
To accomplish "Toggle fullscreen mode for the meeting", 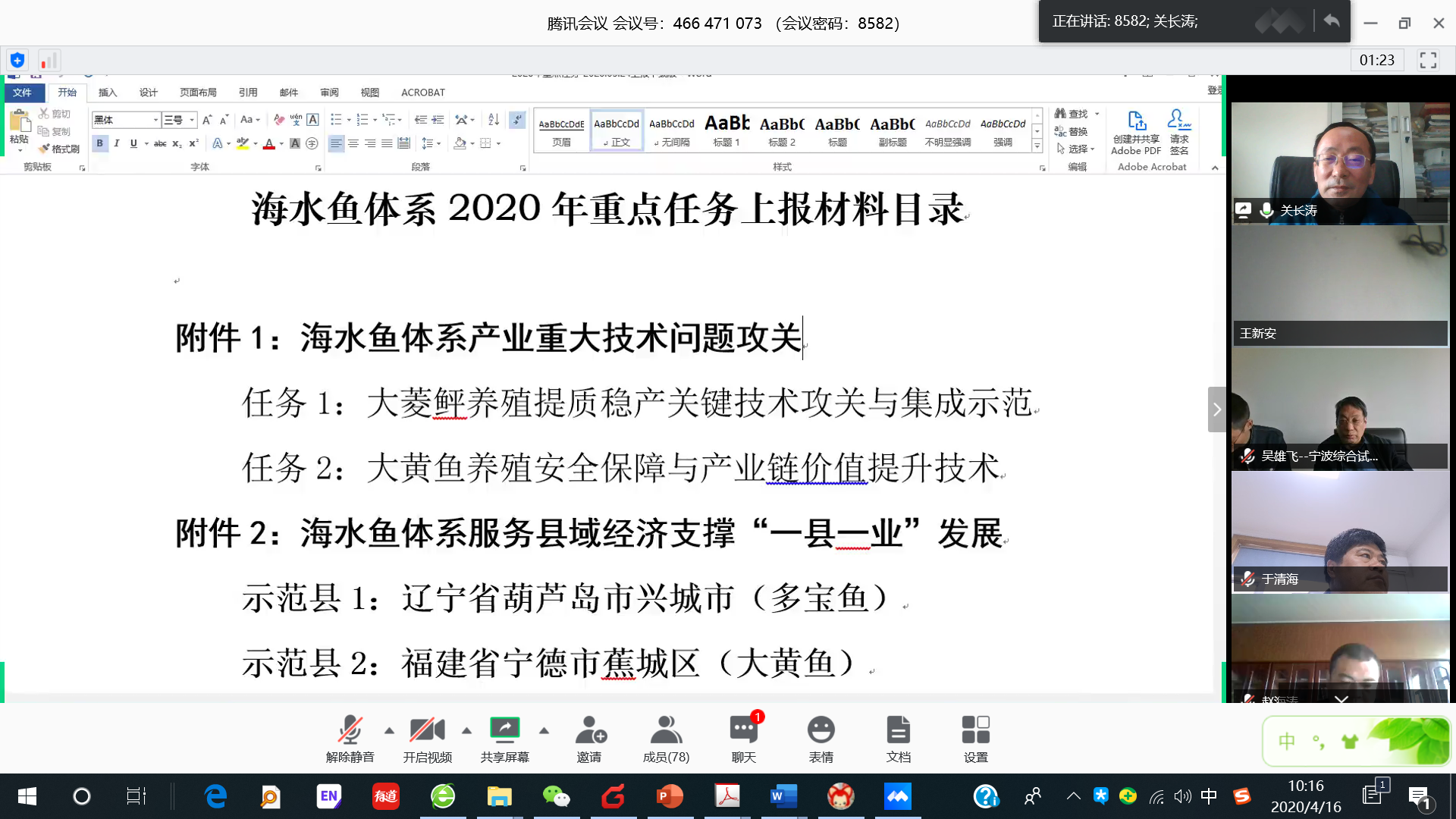I will click(1428, 60).
